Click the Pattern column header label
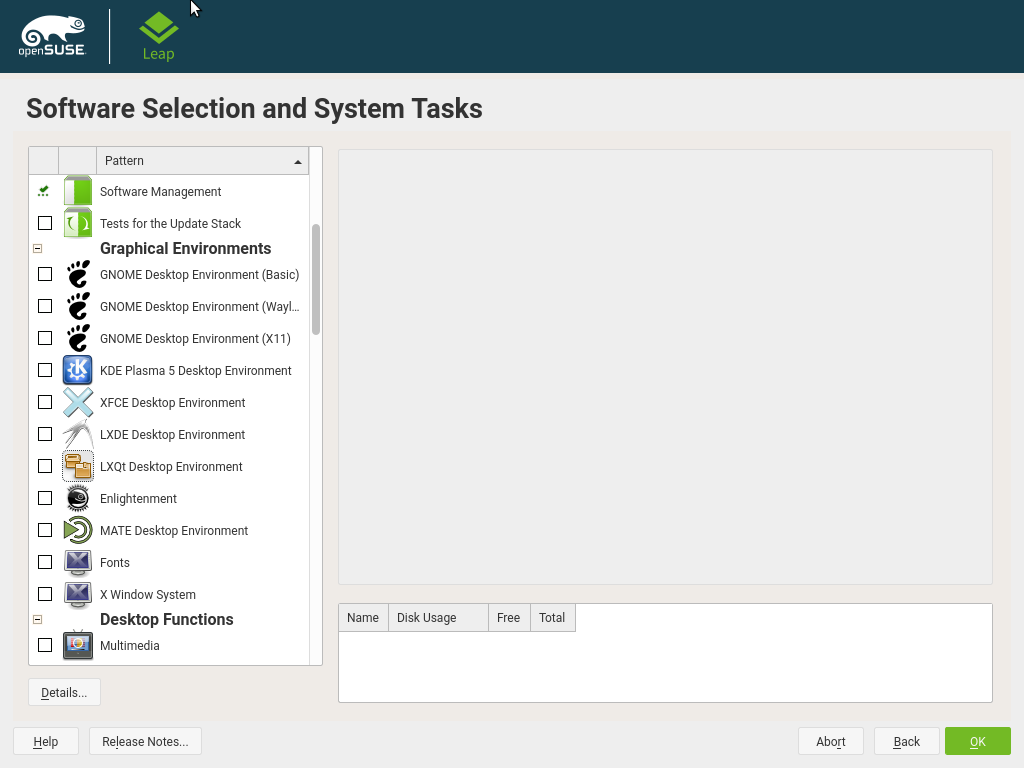The height and width of the screenshot is (768, 1024). pos(124,161)
